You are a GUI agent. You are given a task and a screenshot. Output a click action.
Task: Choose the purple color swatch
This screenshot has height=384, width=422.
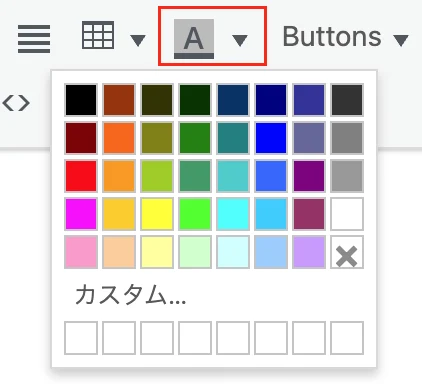coord(309,176)
